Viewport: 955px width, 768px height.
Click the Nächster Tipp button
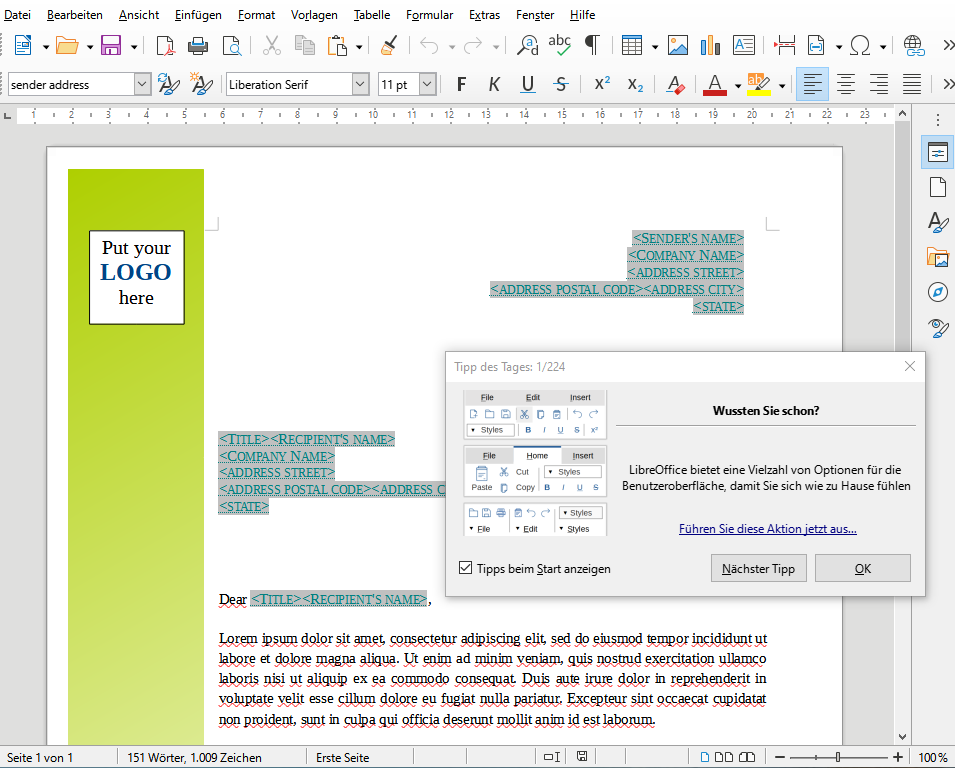click(x=758, y=568)
